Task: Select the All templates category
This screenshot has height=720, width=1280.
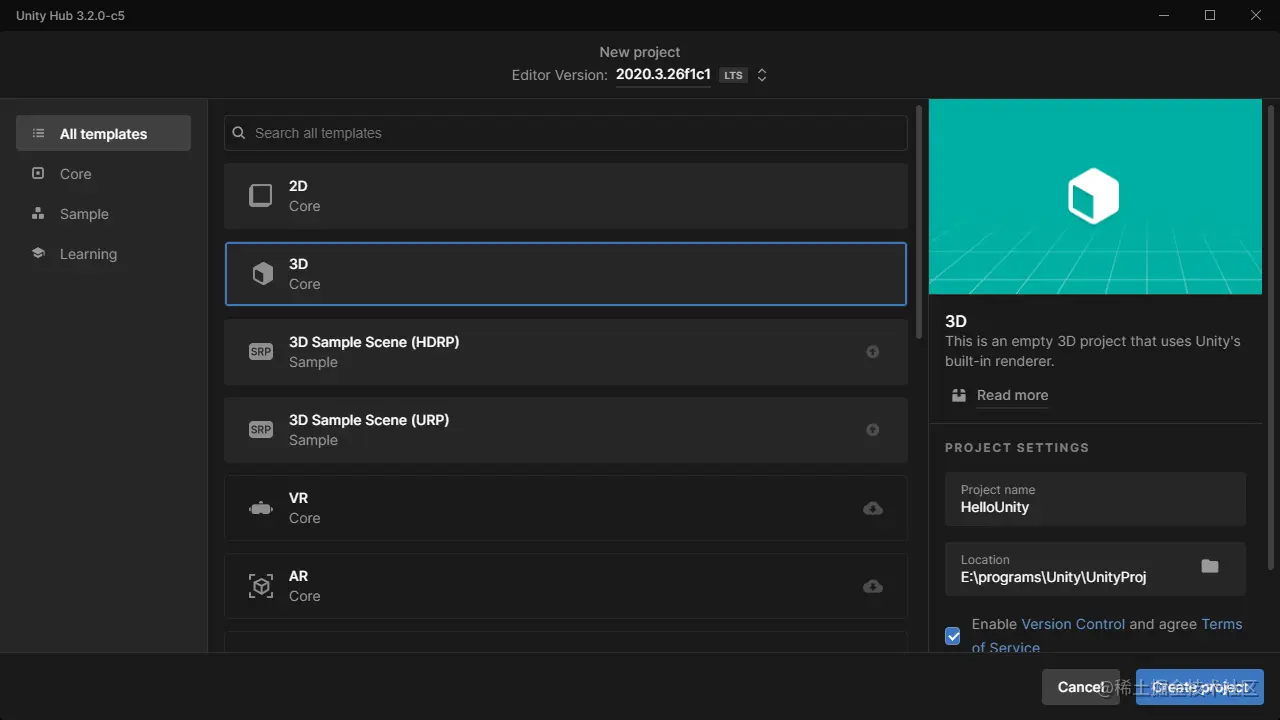Action: pos(103,133)
